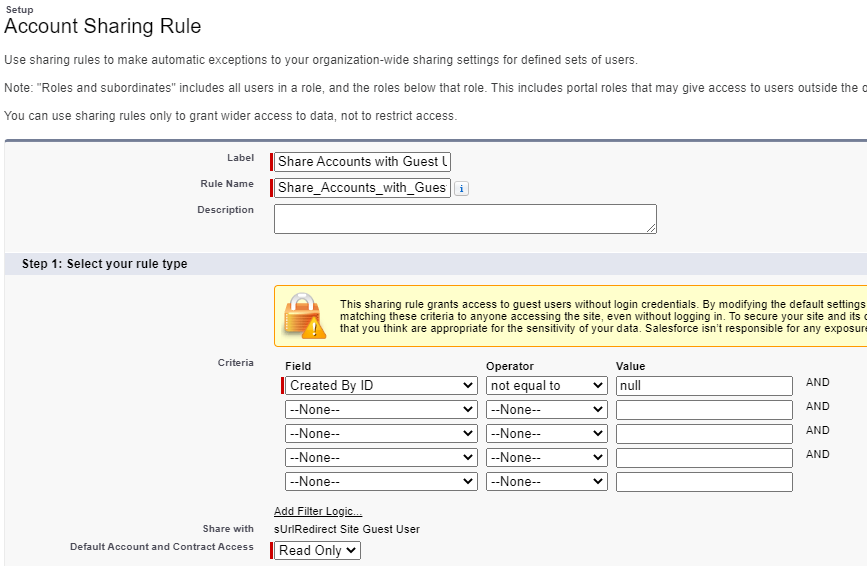The width and height of the screenshot is (867, 566).
Task: Click the info icon beside Rule Name
Action: click(461, 188)
